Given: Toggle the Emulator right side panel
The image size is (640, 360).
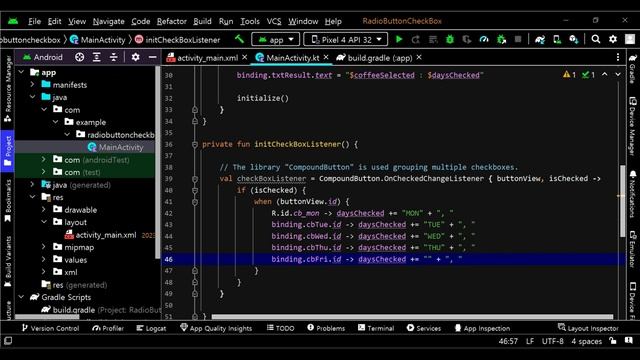Looking at the screenshot, I should 632,249.
